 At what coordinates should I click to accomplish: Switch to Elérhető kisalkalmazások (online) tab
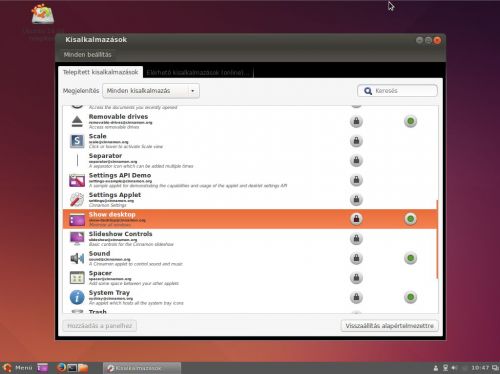point(198,72)
